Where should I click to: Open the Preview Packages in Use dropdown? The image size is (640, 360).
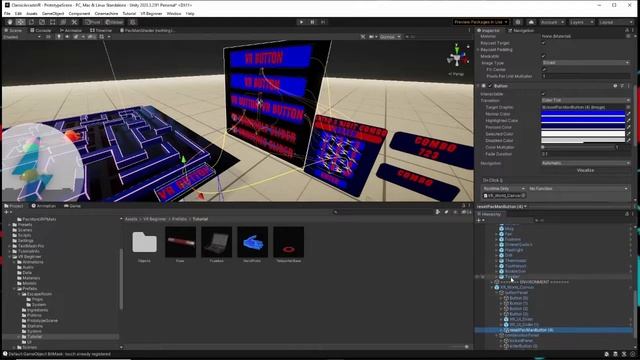[481, 22]
